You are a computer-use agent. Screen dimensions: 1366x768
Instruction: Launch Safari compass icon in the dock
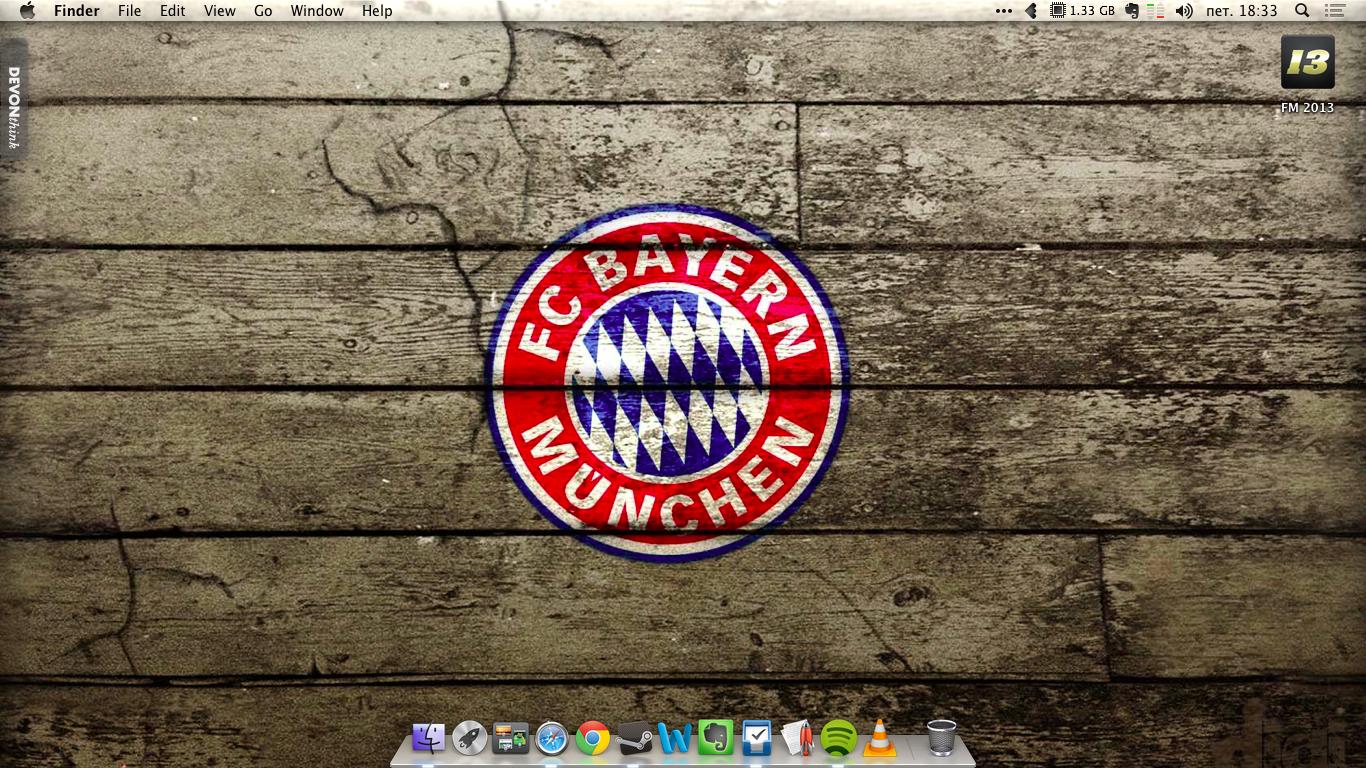pyautogui.click(x=552, y=739)
